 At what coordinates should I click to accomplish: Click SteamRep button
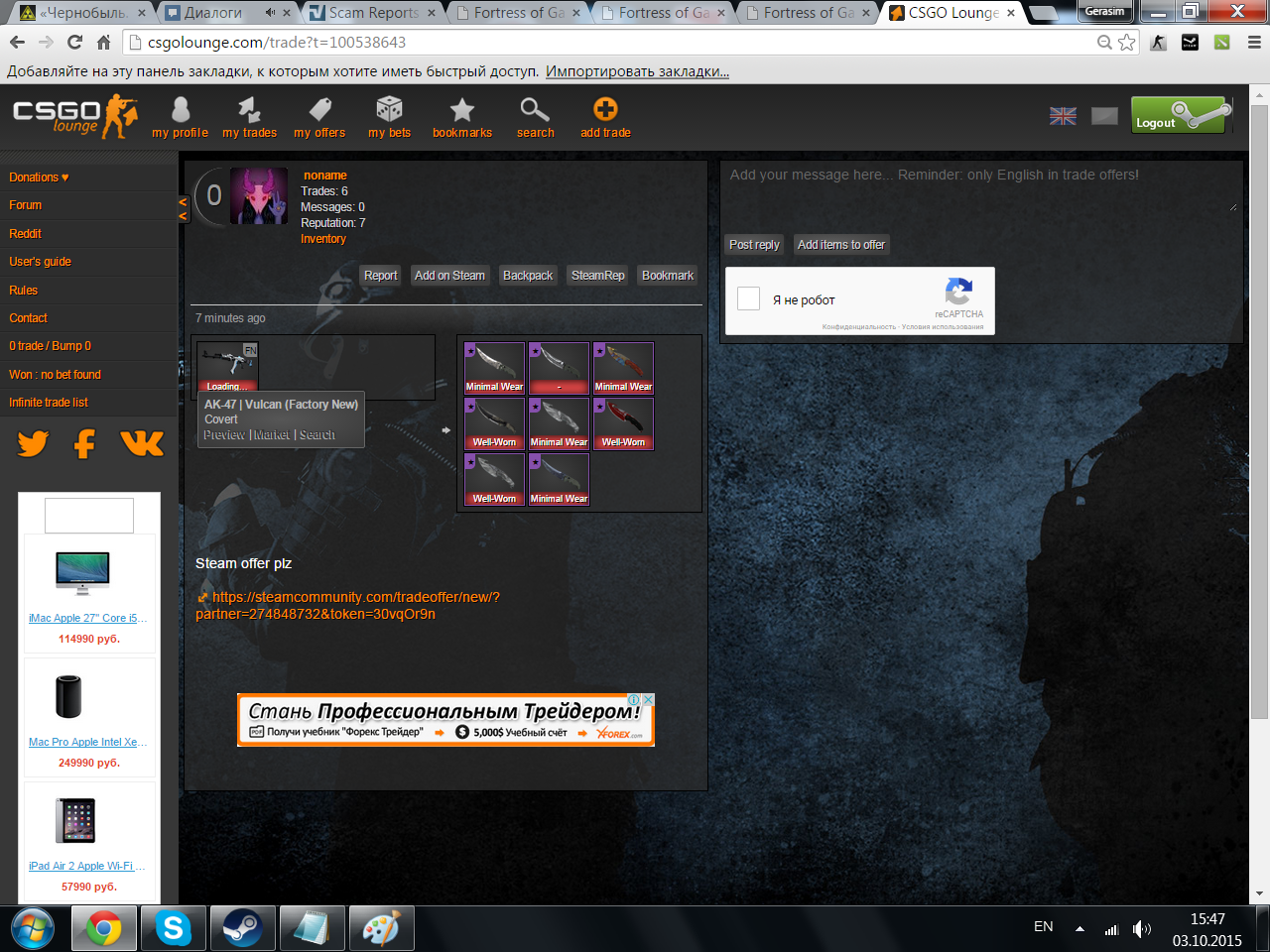point(598,276)
